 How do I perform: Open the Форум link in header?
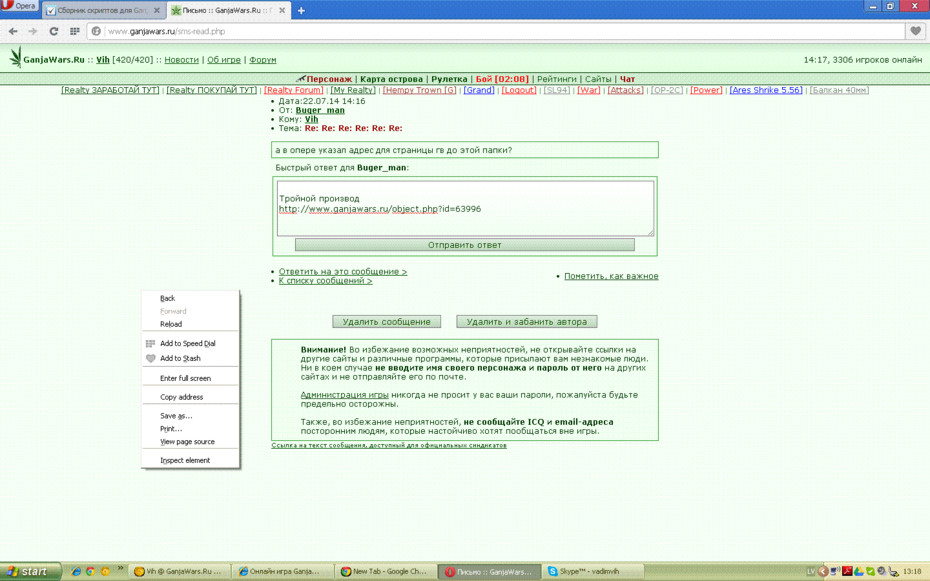coord(263,60)
